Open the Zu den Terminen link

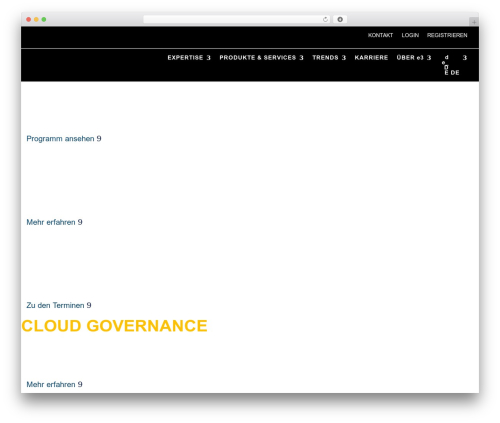59,305
